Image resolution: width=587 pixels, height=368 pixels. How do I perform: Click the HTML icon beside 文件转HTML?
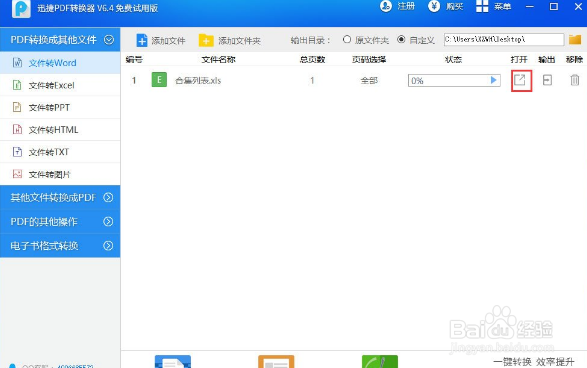pyautogui.click(x=17, y=130)
